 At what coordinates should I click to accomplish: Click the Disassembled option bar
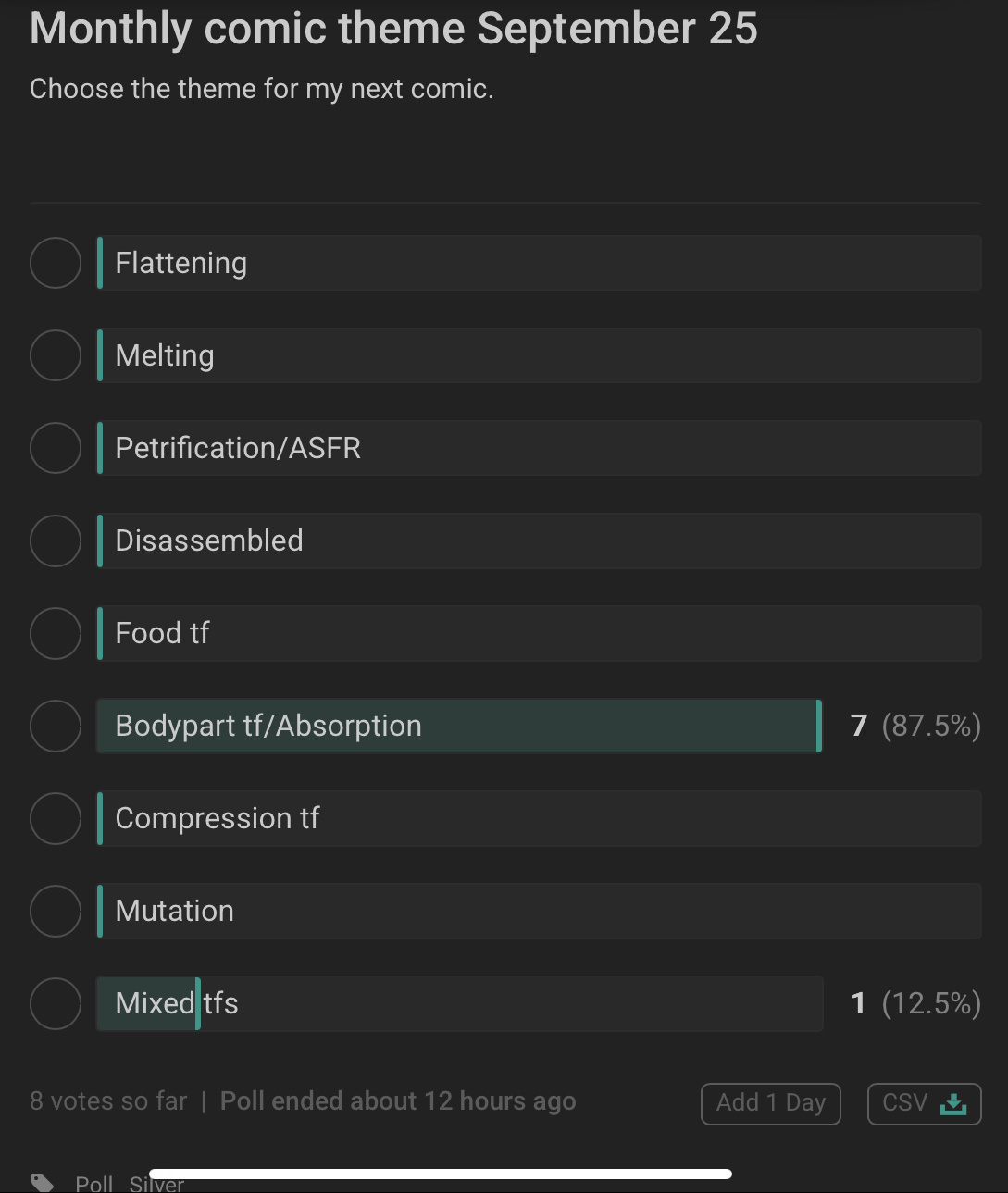point(540,541)
